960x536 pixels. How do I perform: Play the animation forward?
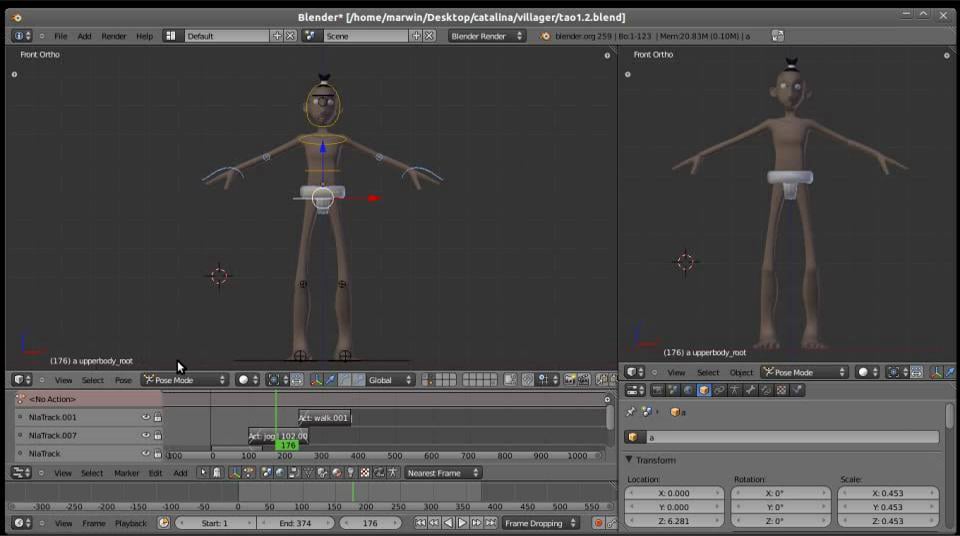(x=462, y=523)
